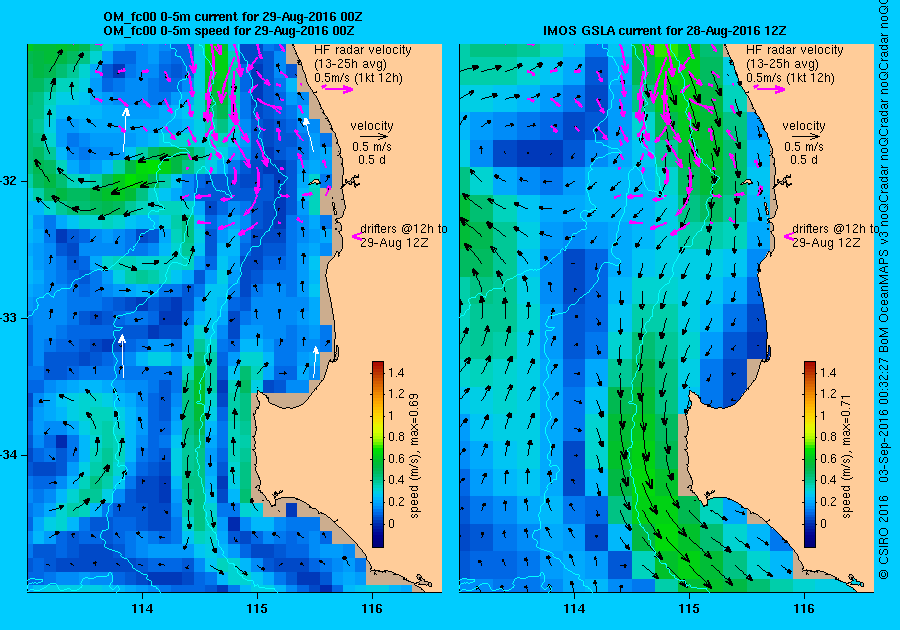Click the '0.2' tick on left colorbar

coord(396,501)
